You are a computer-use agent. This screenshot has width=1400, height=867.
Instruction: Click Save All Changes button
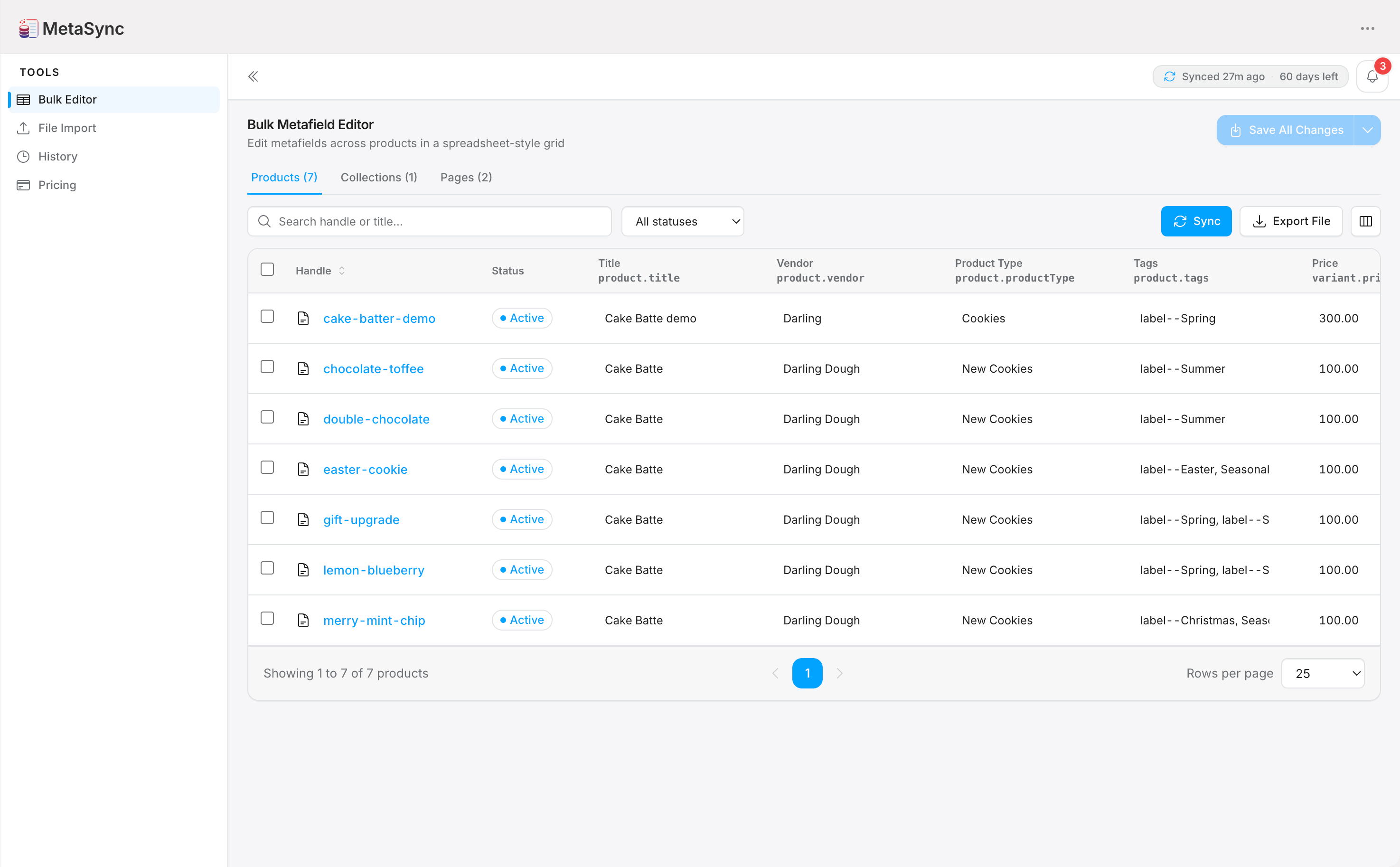point(1285,130)
